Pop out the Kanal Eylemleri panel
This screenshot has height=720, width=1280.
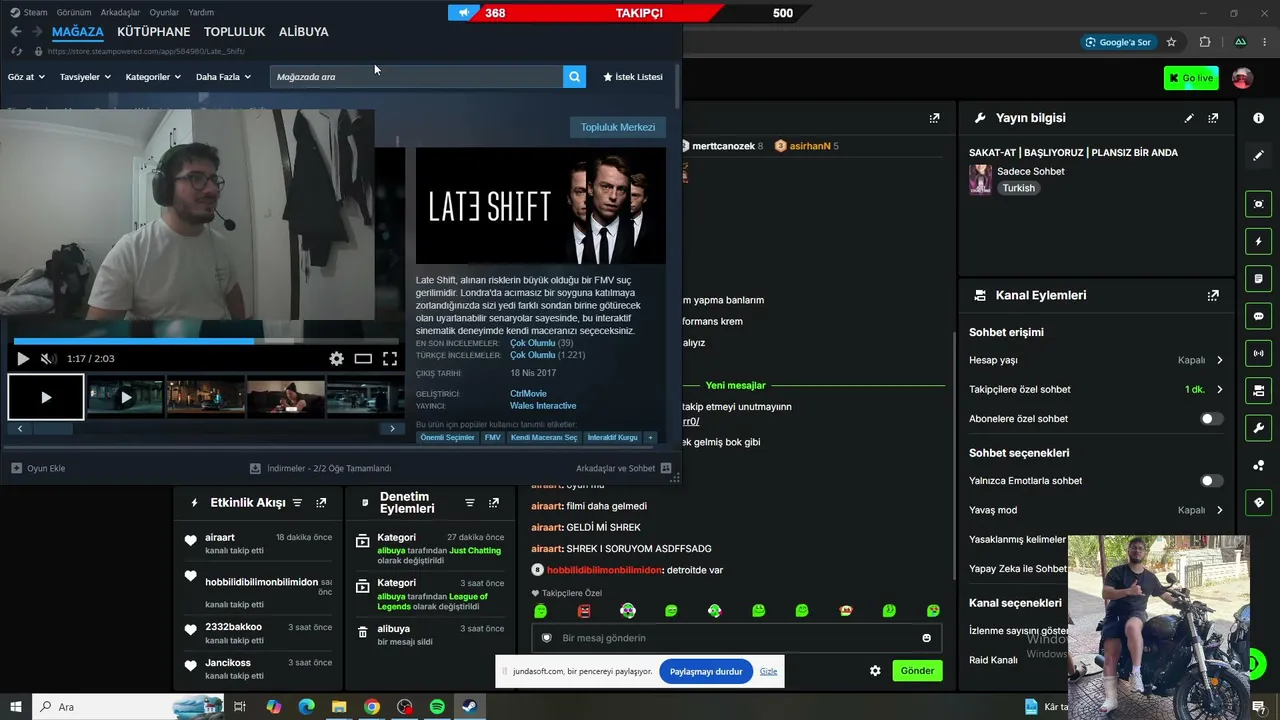pyautogui.click(x=1213, y=296)
